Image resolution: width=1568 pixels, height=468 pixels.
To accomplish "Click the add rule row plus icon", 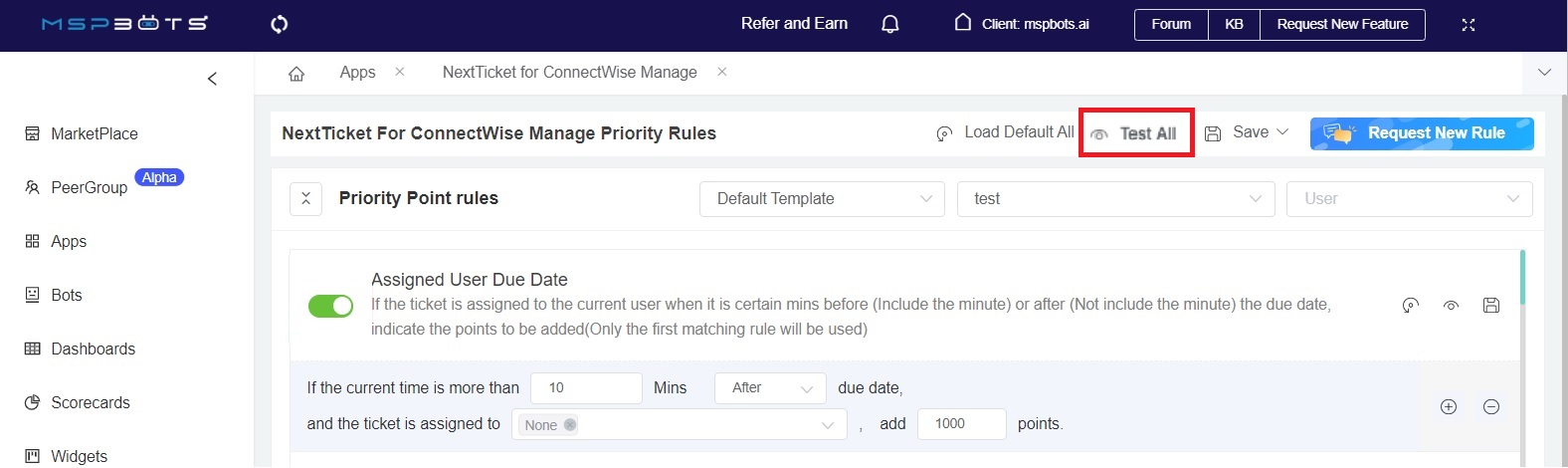I will click(1449, 406).
